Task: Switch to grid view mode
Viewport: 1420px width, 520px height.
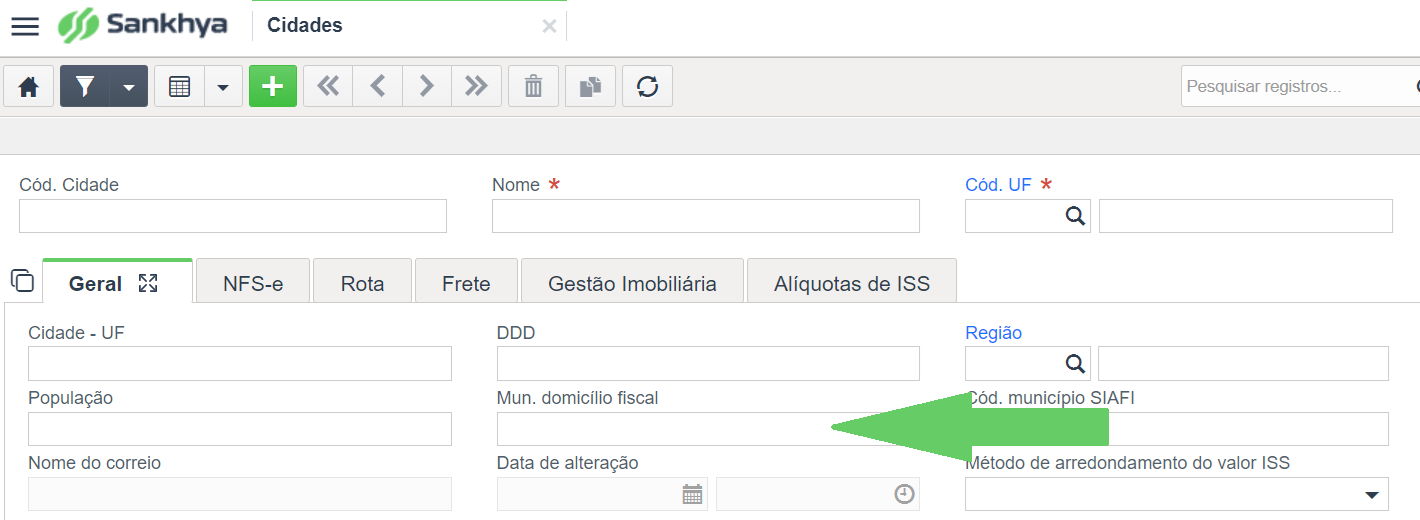Action: pos(179,86)
